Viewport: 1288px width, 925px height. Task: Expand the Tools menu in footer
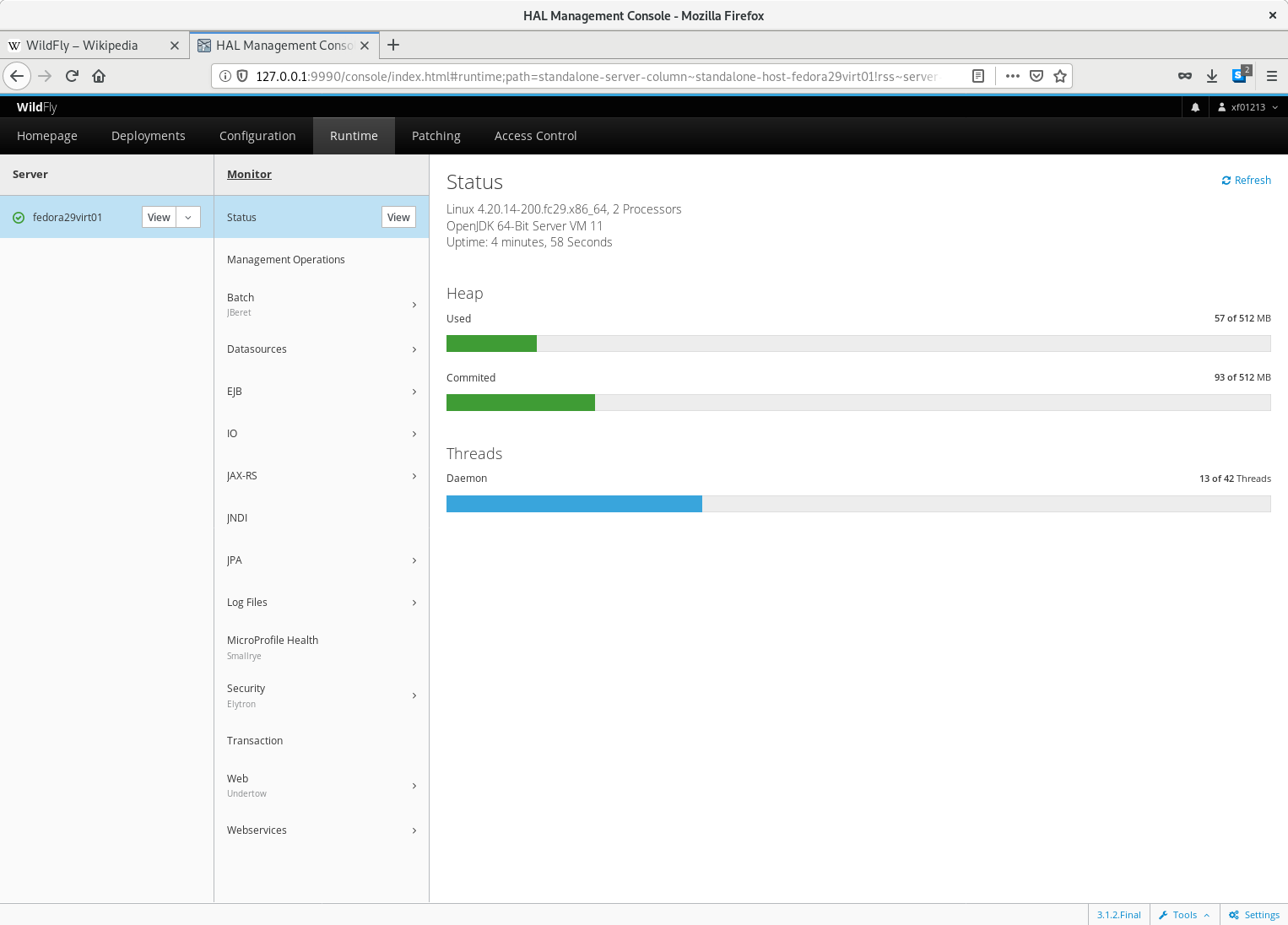tap(1184, 915)
